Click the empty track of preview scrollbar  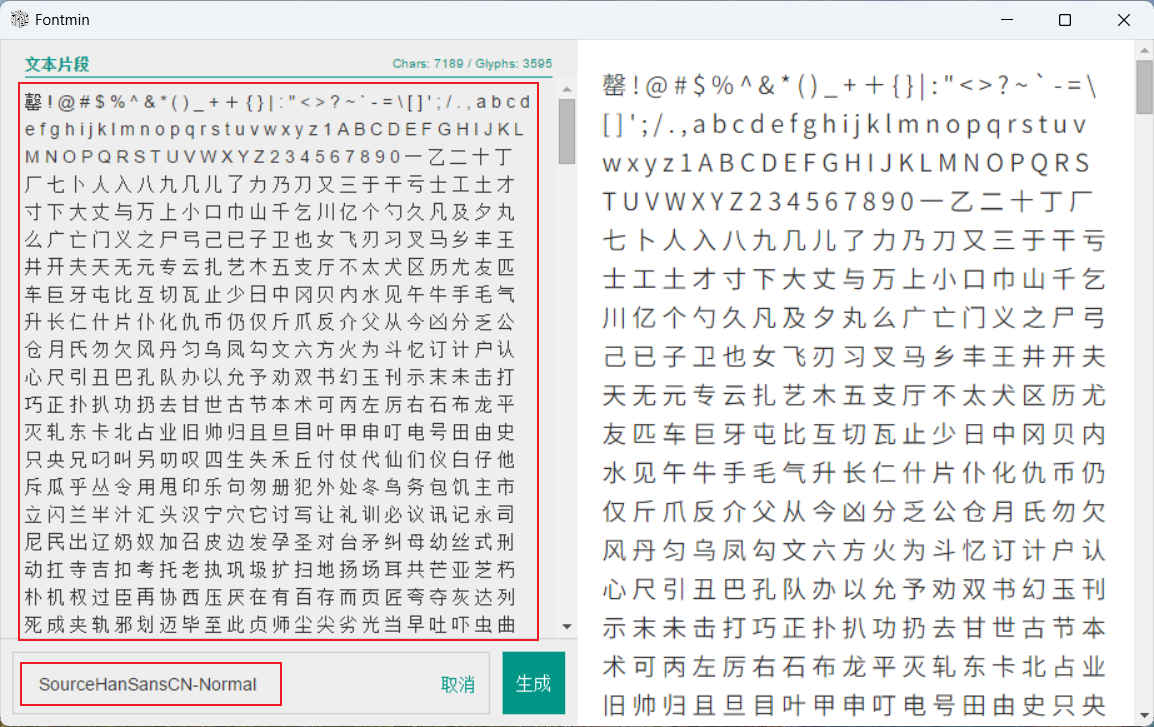(1144, 400)
